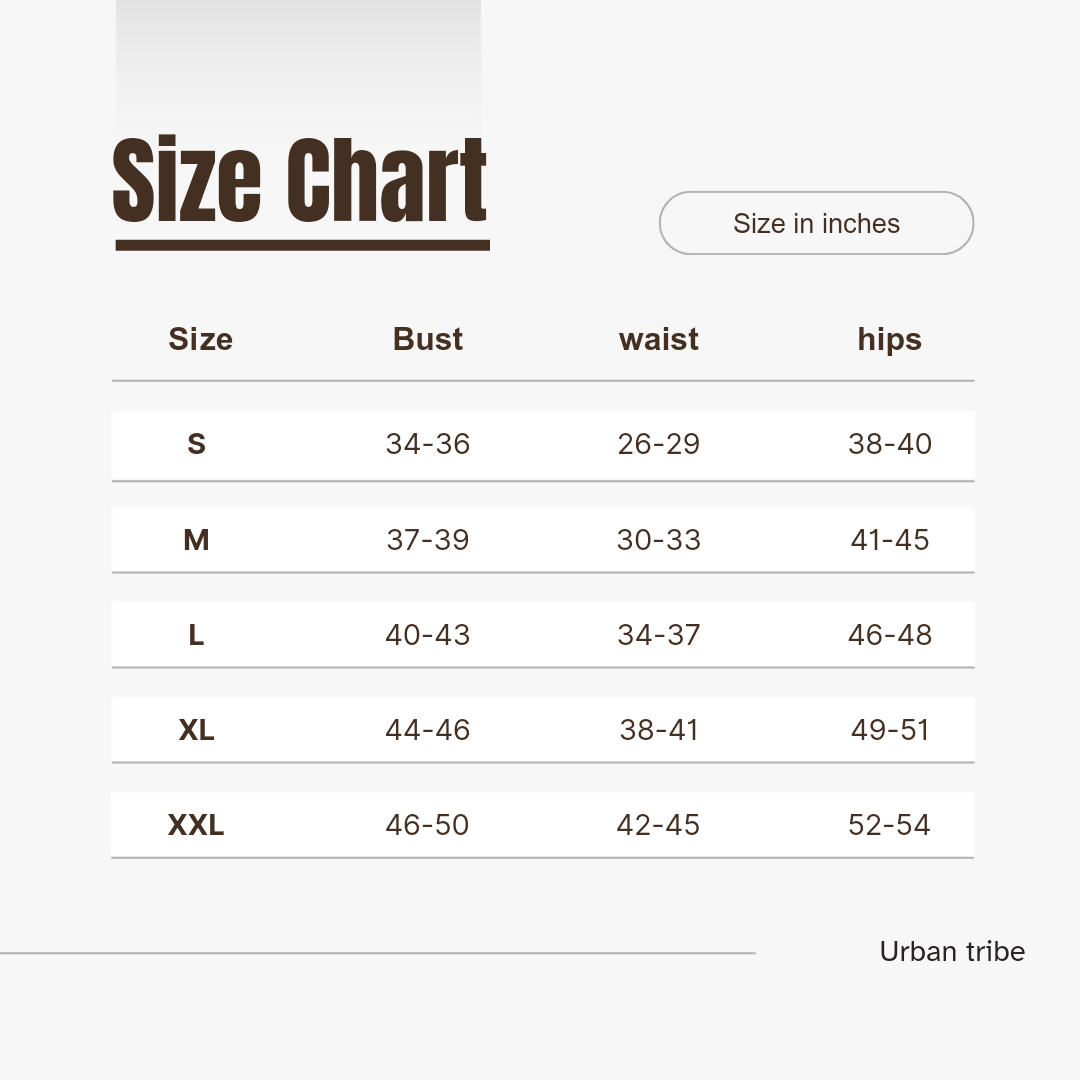
Task: Select the M size row label
Action: [196, 540]
